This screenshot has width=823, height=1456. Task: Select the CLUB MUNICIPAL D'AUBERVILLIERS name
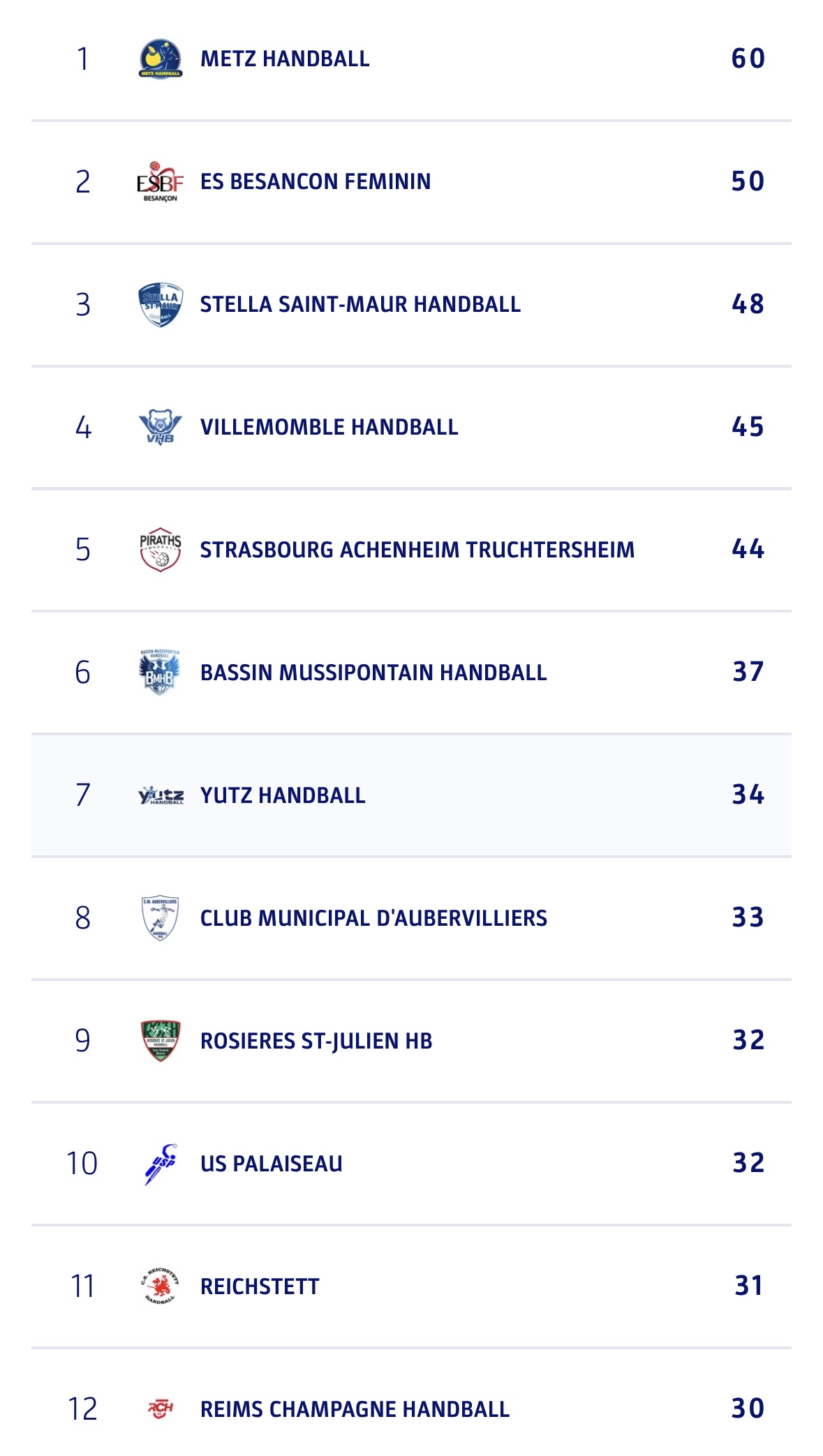[373, 918]
